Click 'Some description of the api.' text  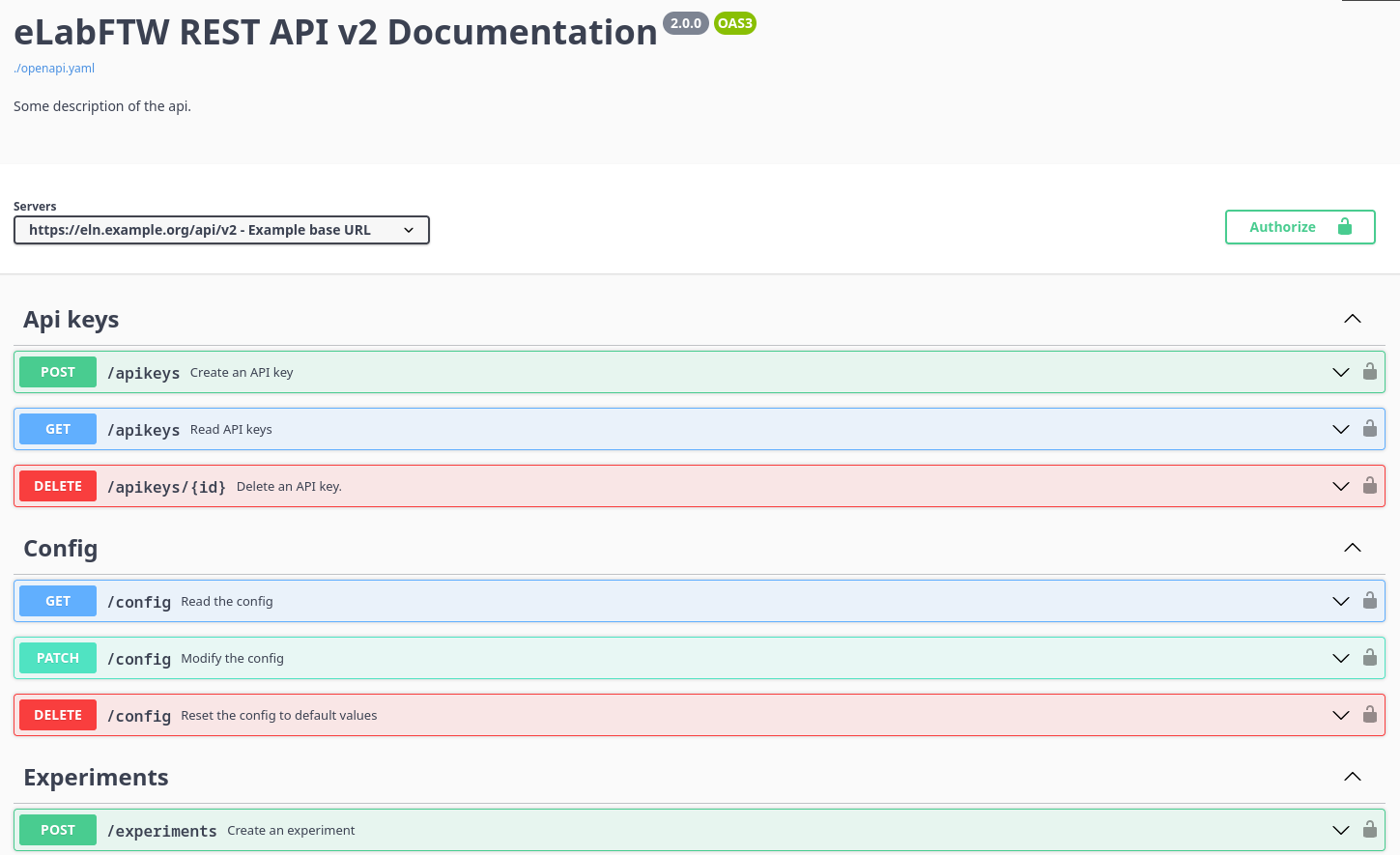click(x=102, y=106)
